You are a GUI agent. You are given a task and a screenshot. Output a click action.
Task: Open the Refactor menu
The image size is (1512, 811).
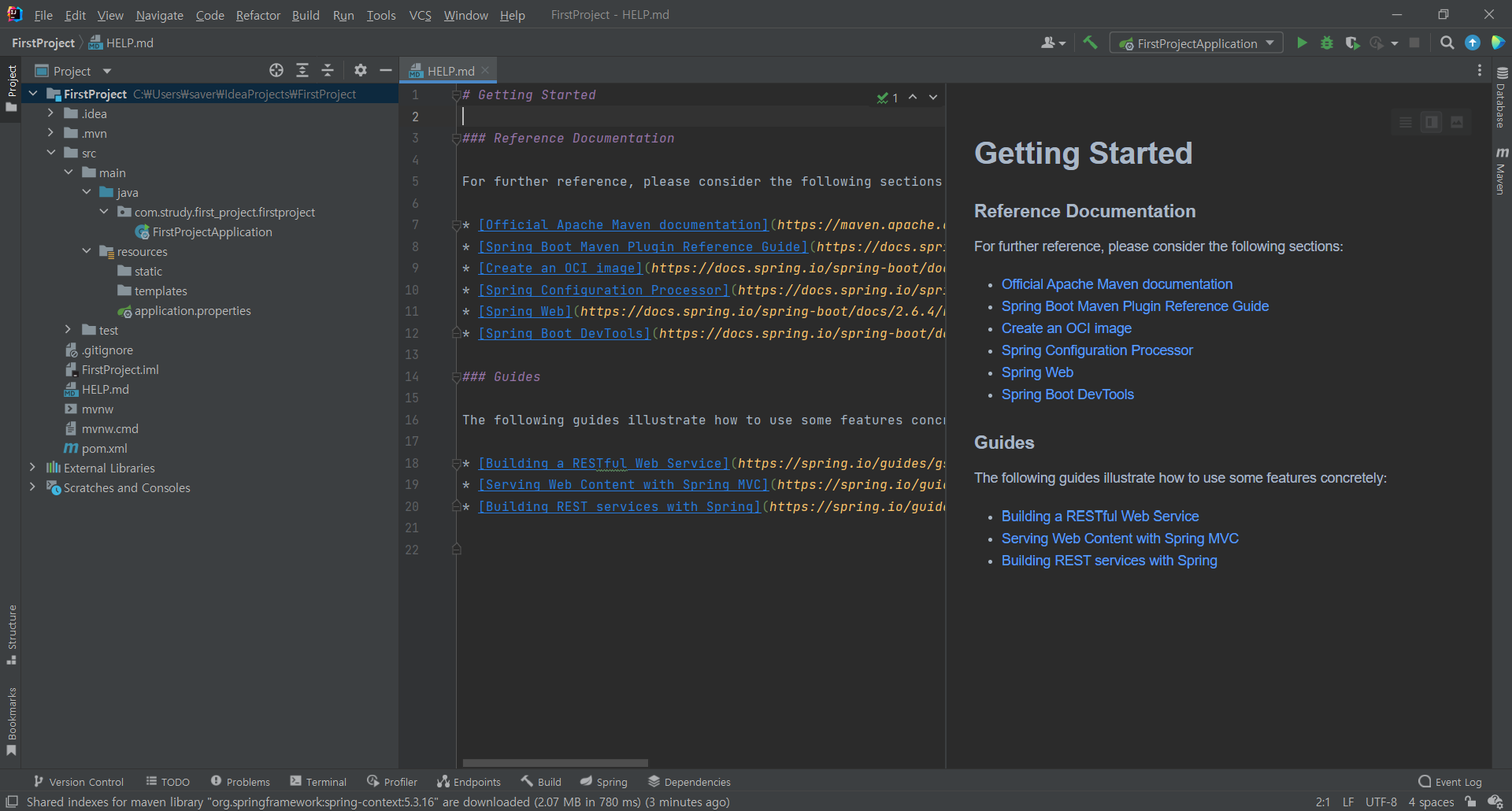[x=258, y=15]
